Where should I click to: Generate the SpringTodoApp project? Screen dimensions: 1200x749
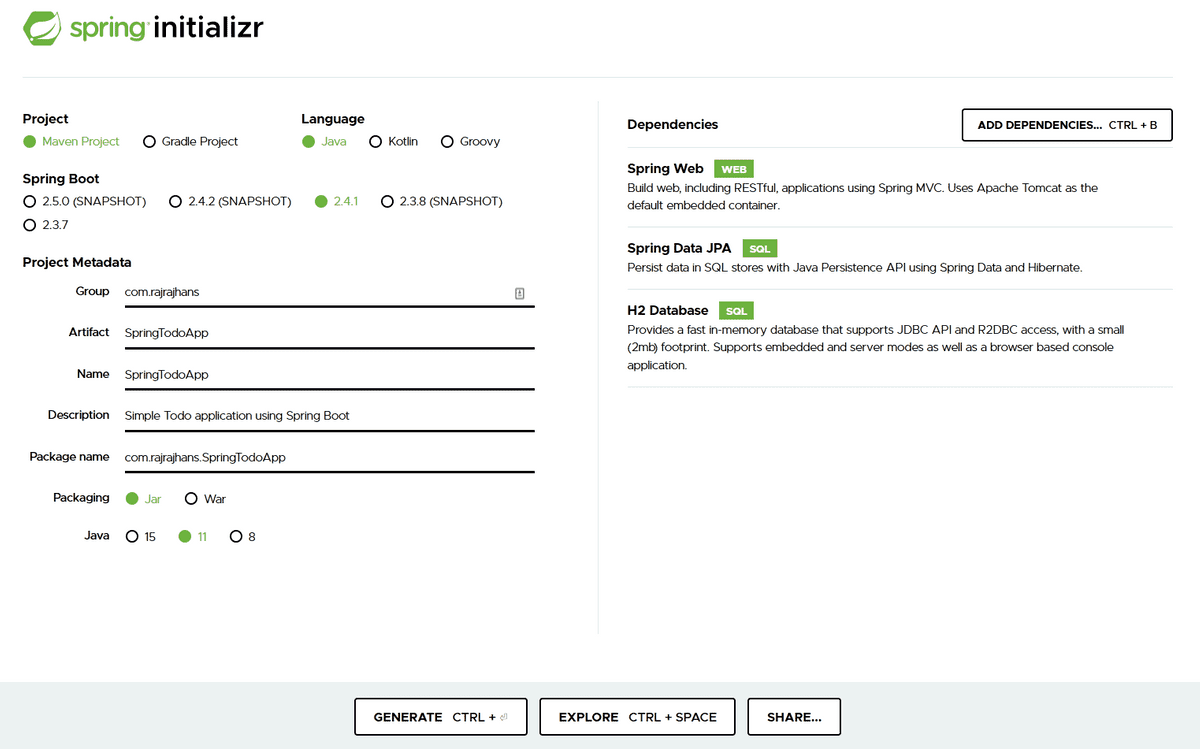[x=440, y=716]
